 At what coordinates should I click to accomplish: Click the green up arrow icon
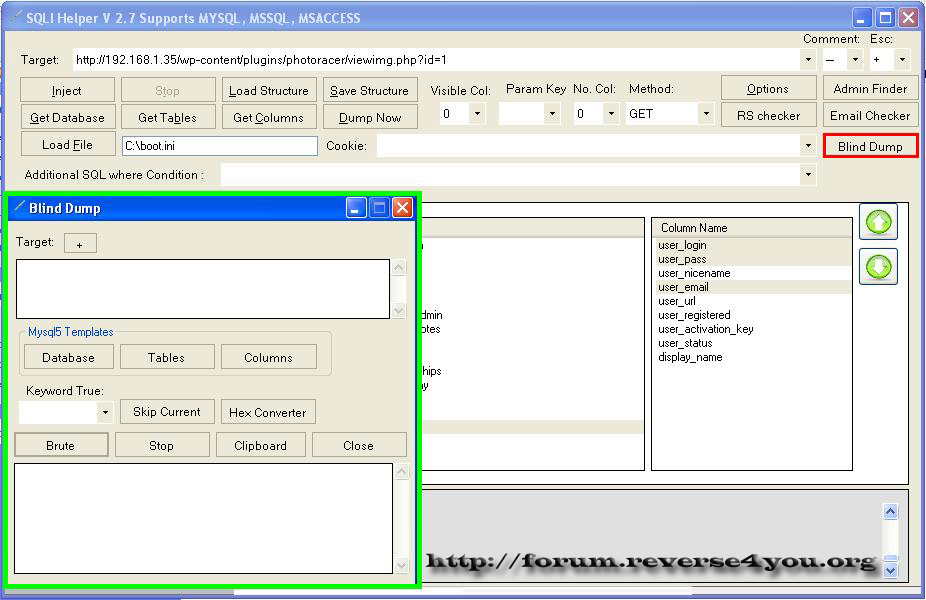(878, 222)
